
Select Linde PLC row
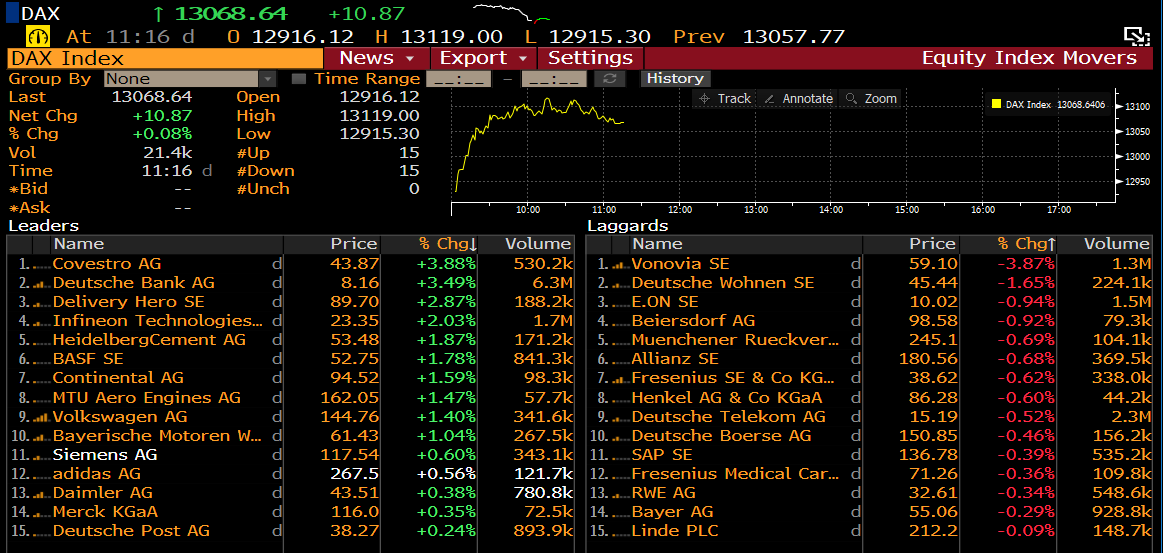(x=869, y=532)
